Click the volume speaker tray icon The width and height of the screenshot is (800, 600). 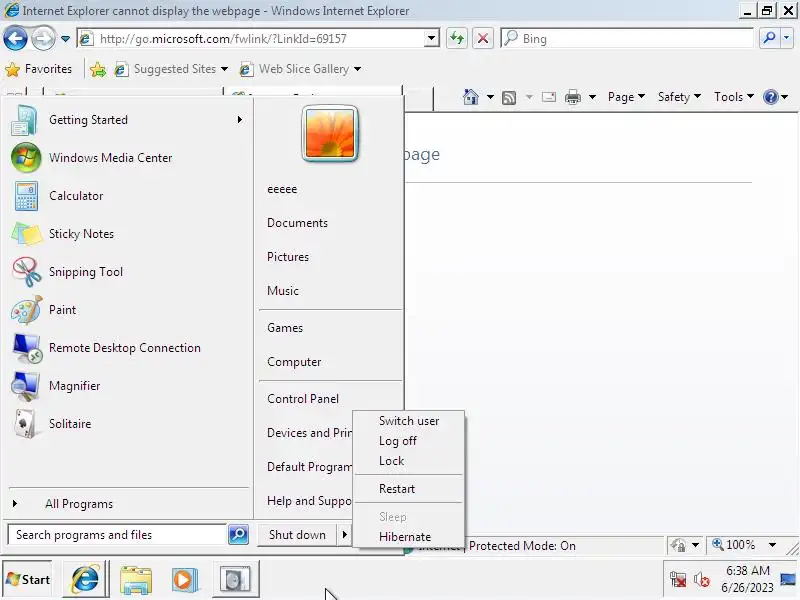tap(702, 580)
